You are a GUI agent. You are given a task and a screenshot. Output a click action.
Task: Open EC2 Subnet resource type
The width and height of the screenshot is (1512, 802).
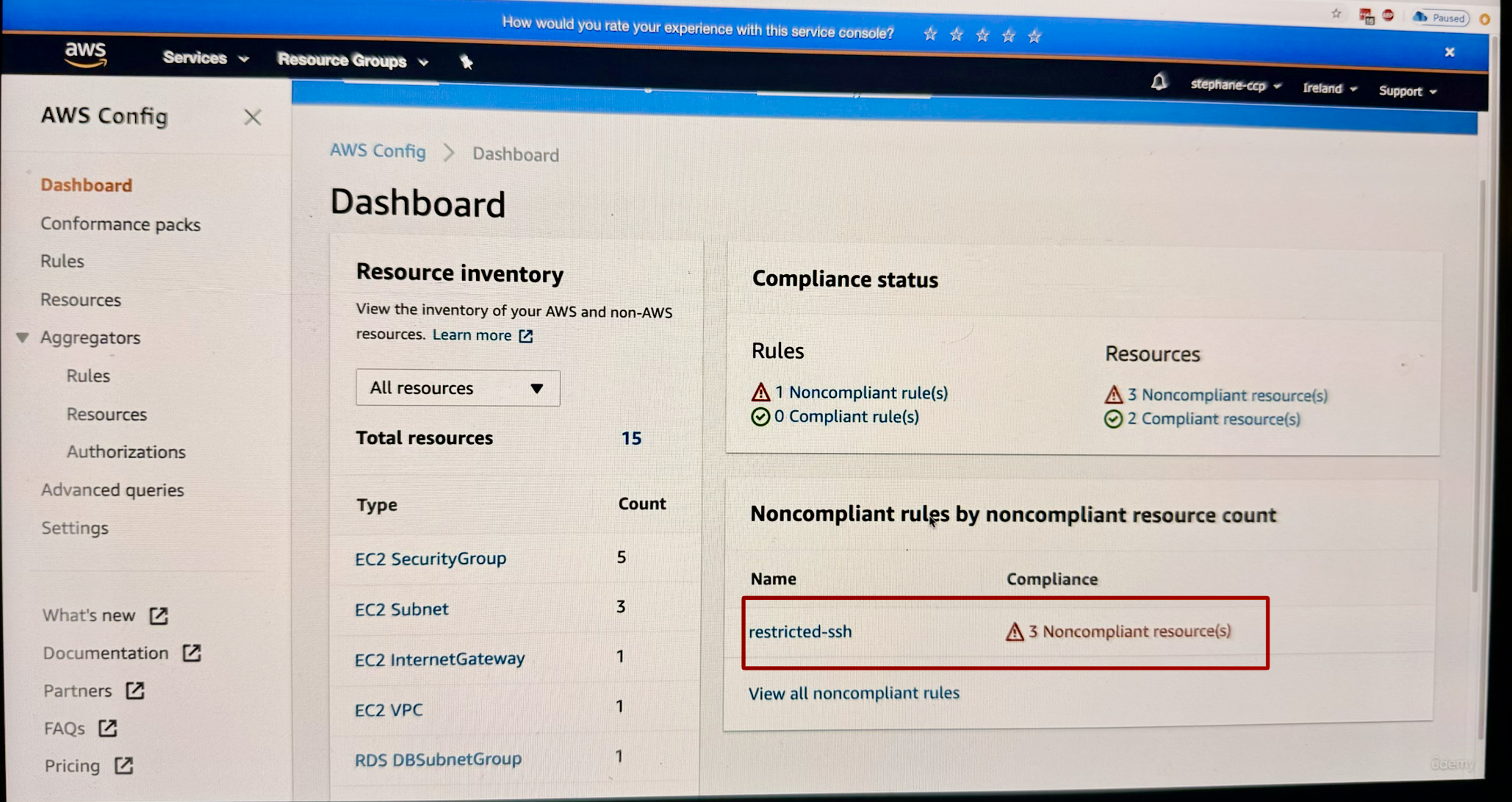click(x=402, y=609)
